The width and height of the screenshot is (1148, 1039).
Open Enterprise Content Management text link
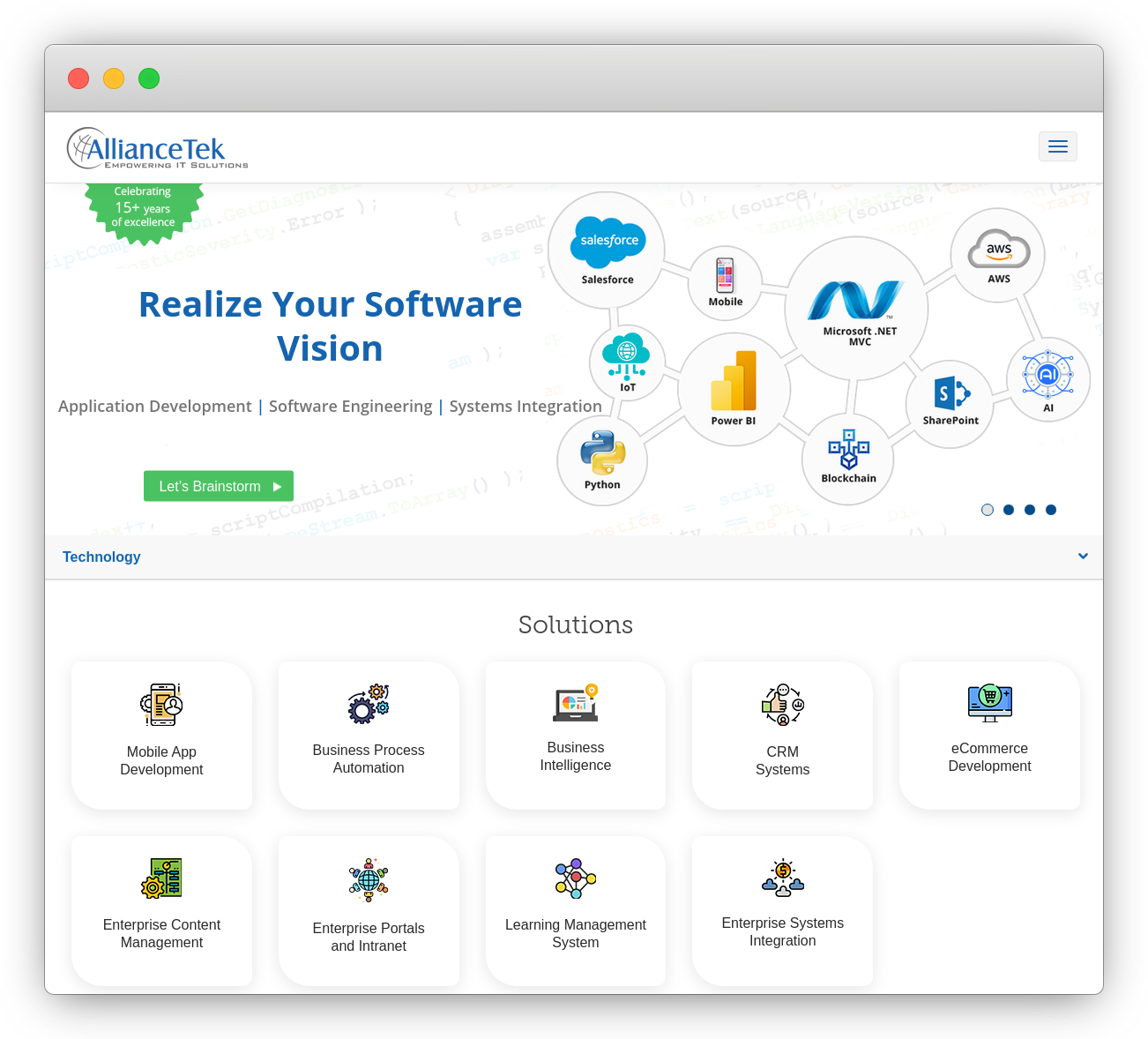(161, 933)
